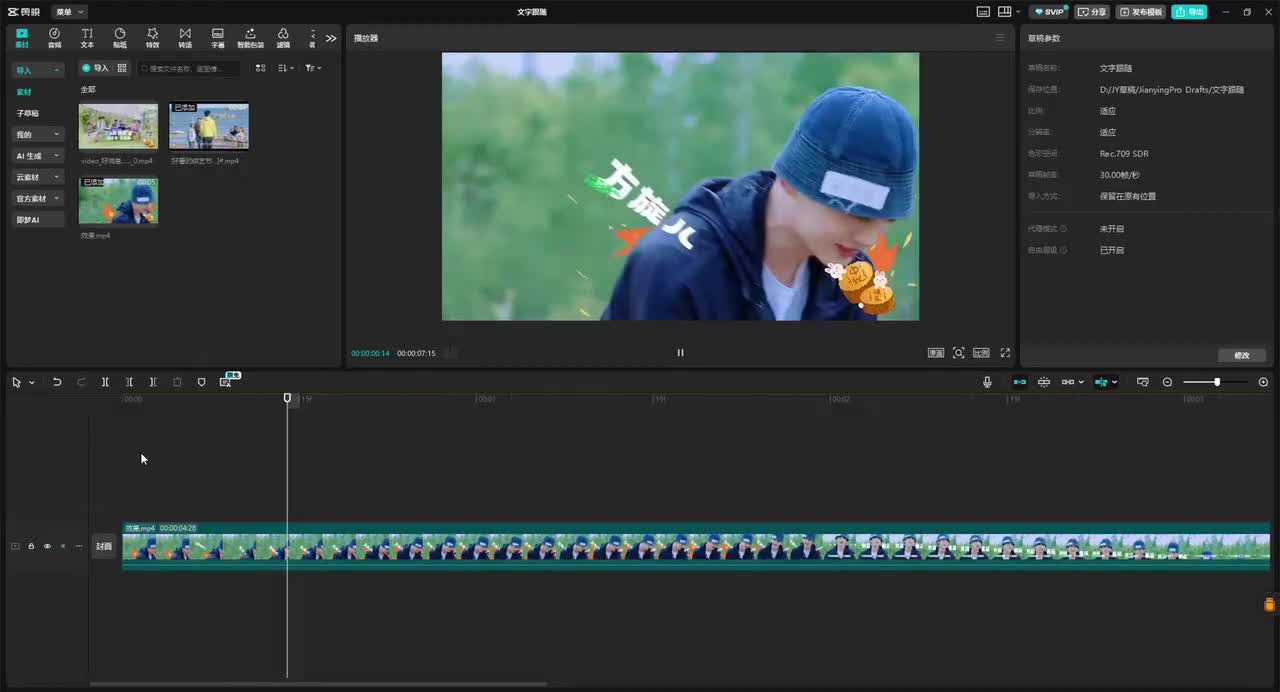Open the 贴纸 (Stickers) tab icon
This screenshot has height=692, width=1280.
120,37
